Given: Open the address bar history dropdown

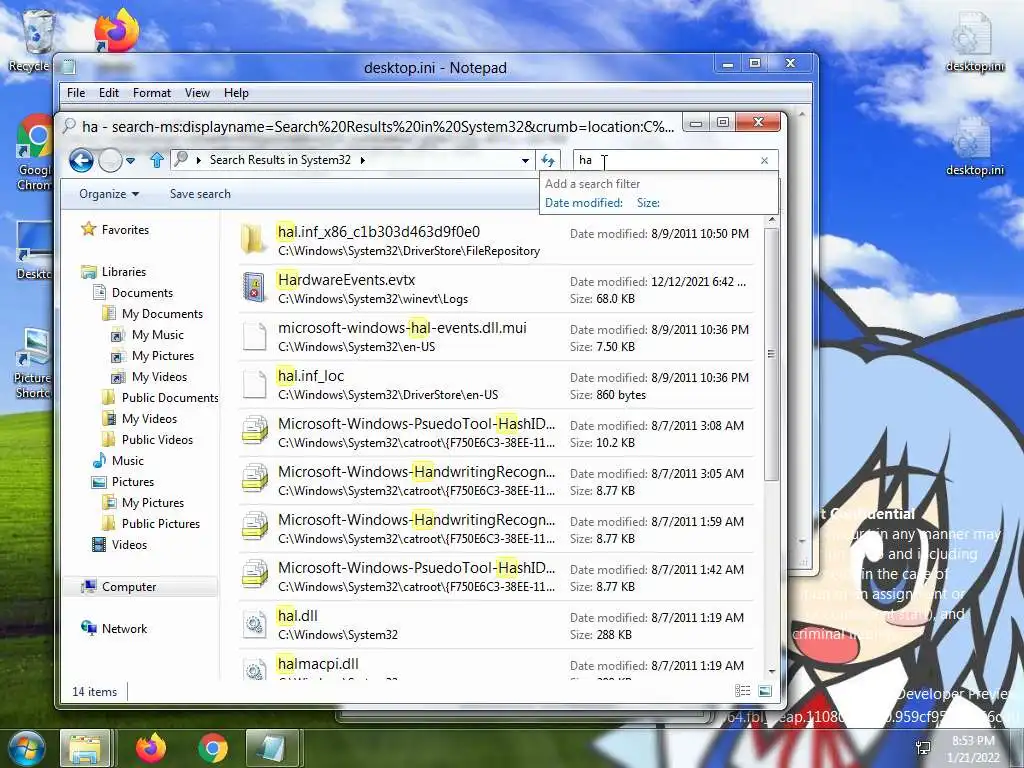Looking at the screenshot, I should click(525, 161).
